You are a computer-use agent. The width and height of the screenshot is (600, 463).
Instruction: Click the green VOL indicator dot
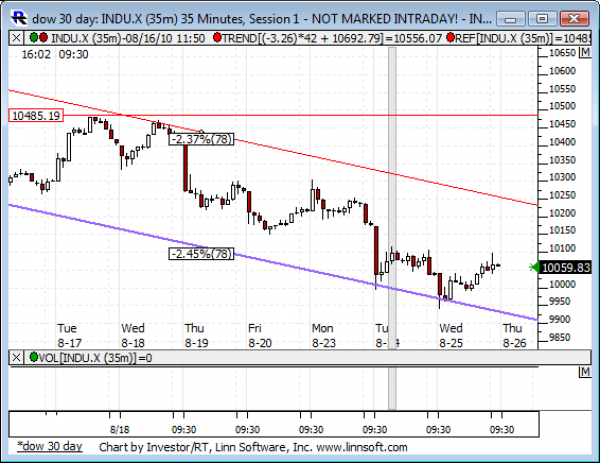[x=34, y=357]
